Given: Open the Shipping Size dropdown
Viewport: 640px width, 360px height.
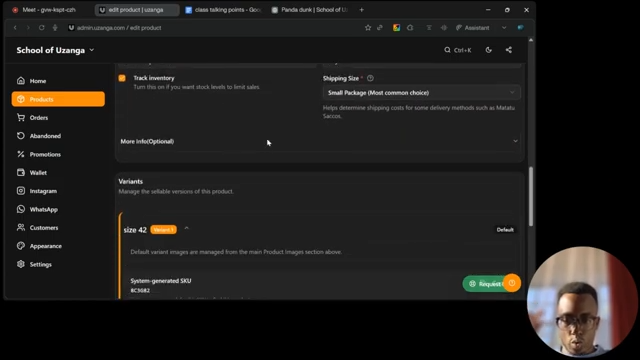Looking at the screenshot, I should (x=422, y=93).
